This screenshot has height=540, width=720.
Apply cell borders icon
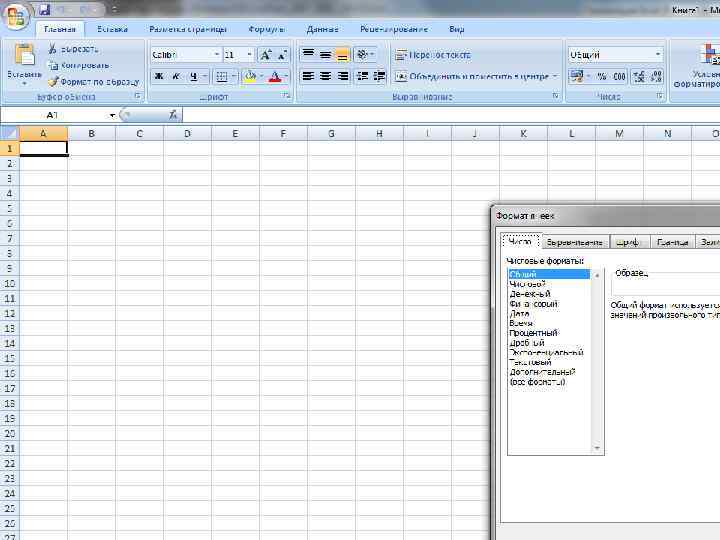click(221, 77)
